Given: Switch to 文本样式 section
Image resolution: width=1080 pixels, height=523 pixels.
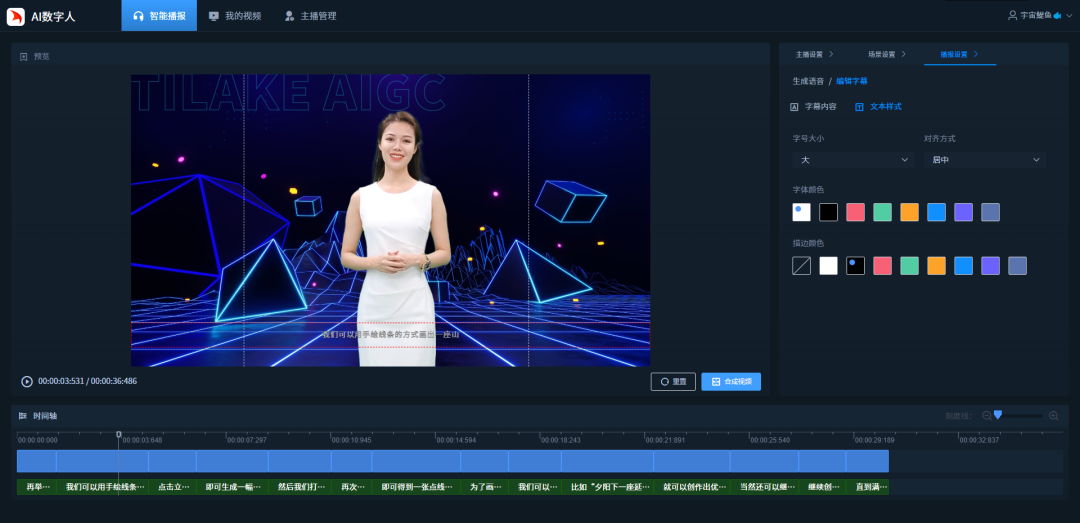Looking at the screenshot, I should tap(878, 107).
